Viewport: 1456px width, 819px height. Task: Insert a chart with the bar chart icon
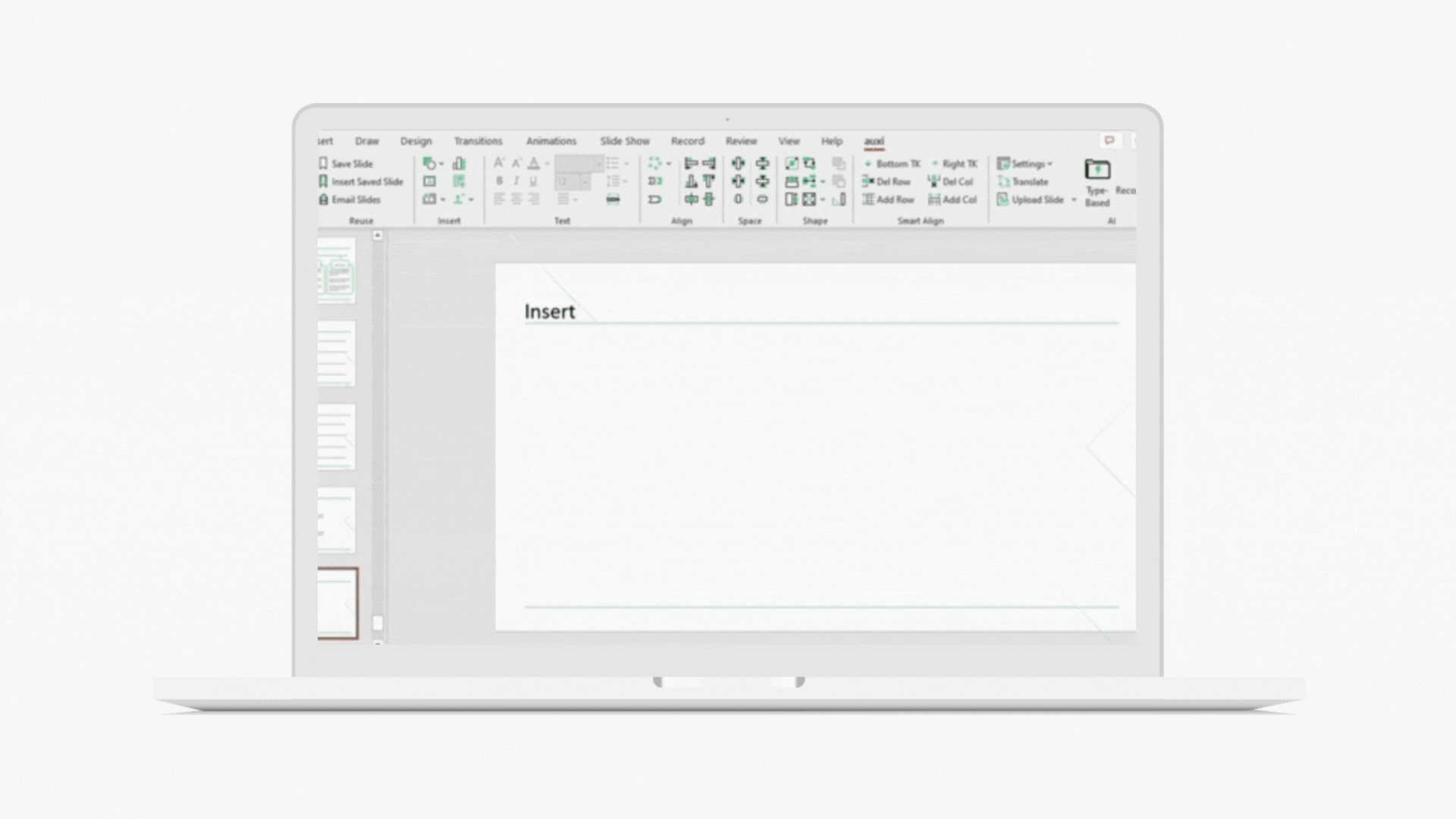pyautogui.click(x=459, y=164)
